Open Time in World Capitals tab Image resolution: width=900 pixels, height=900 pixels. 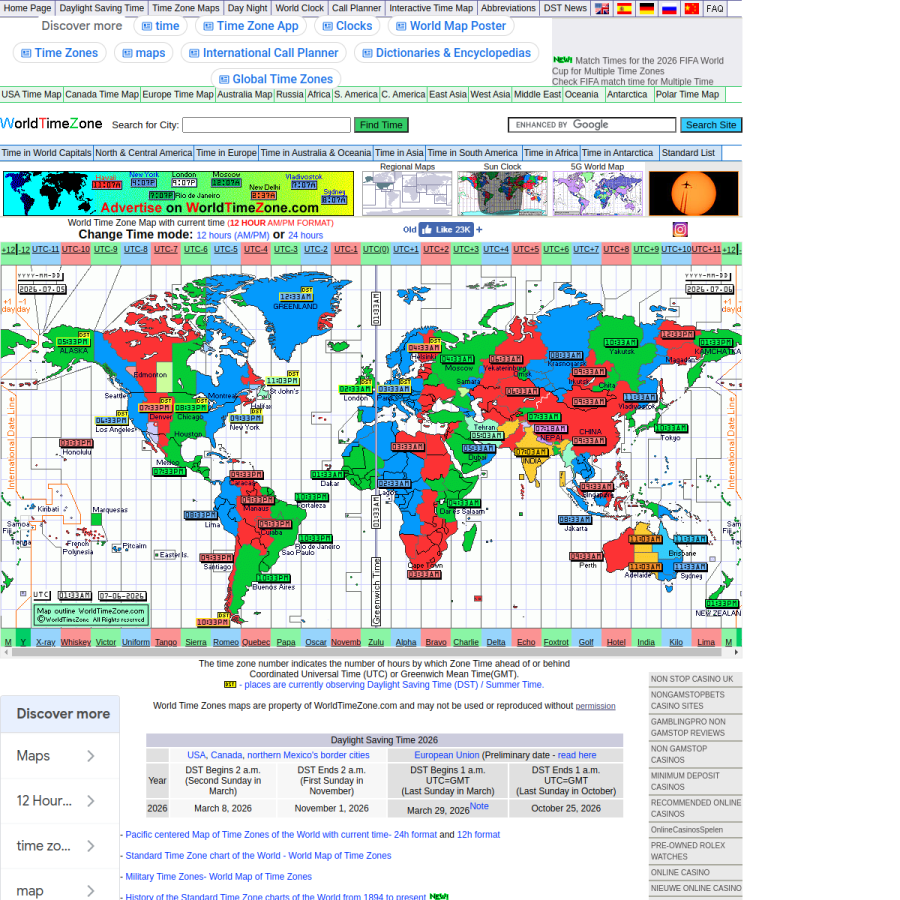tap(46, 153)
